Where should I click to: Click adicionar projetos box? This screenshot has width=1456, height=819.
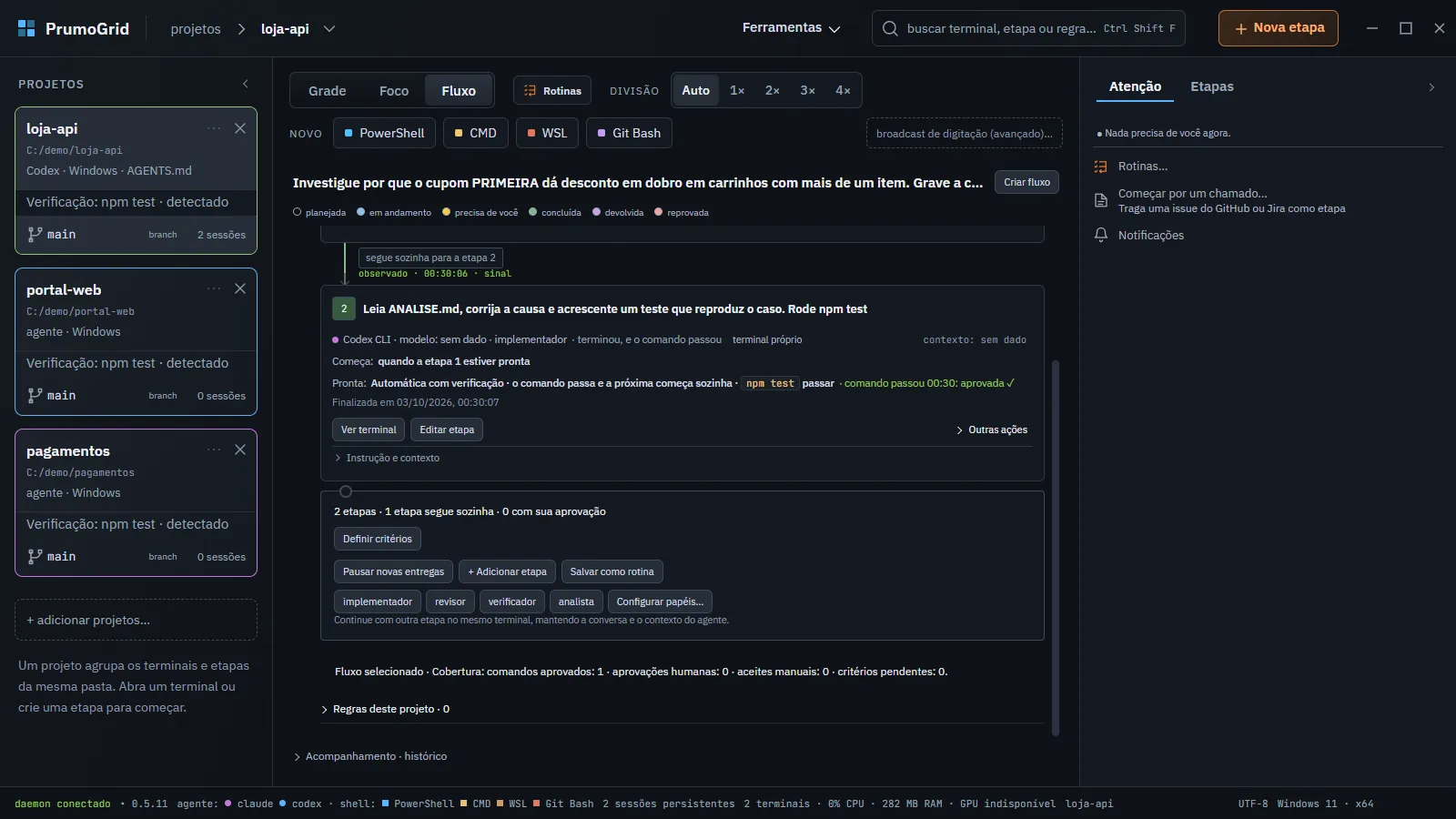tap(136, 620)
